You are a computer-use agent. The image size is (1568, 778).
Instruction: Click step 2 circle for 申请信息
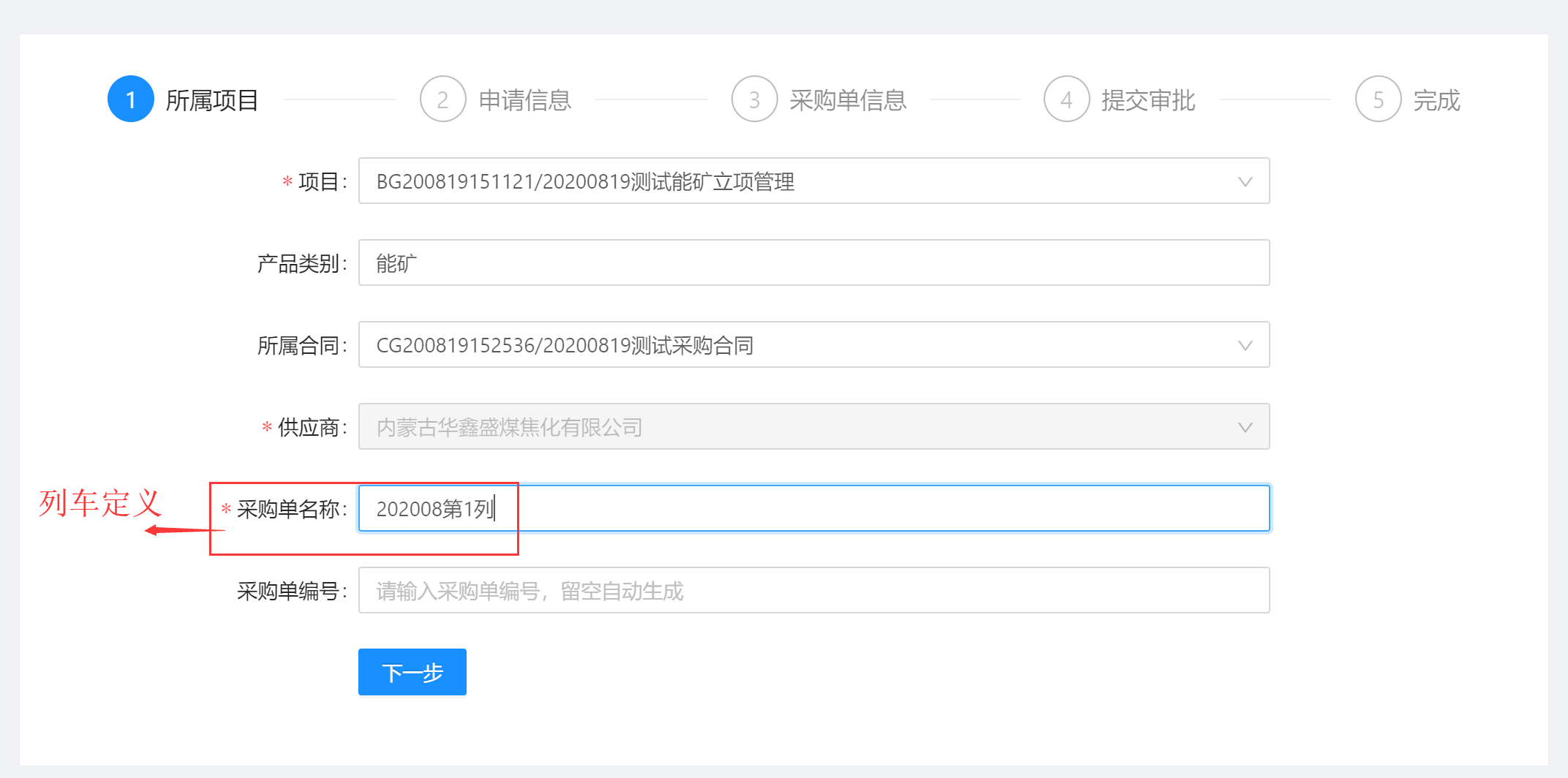tap(443, 99)
